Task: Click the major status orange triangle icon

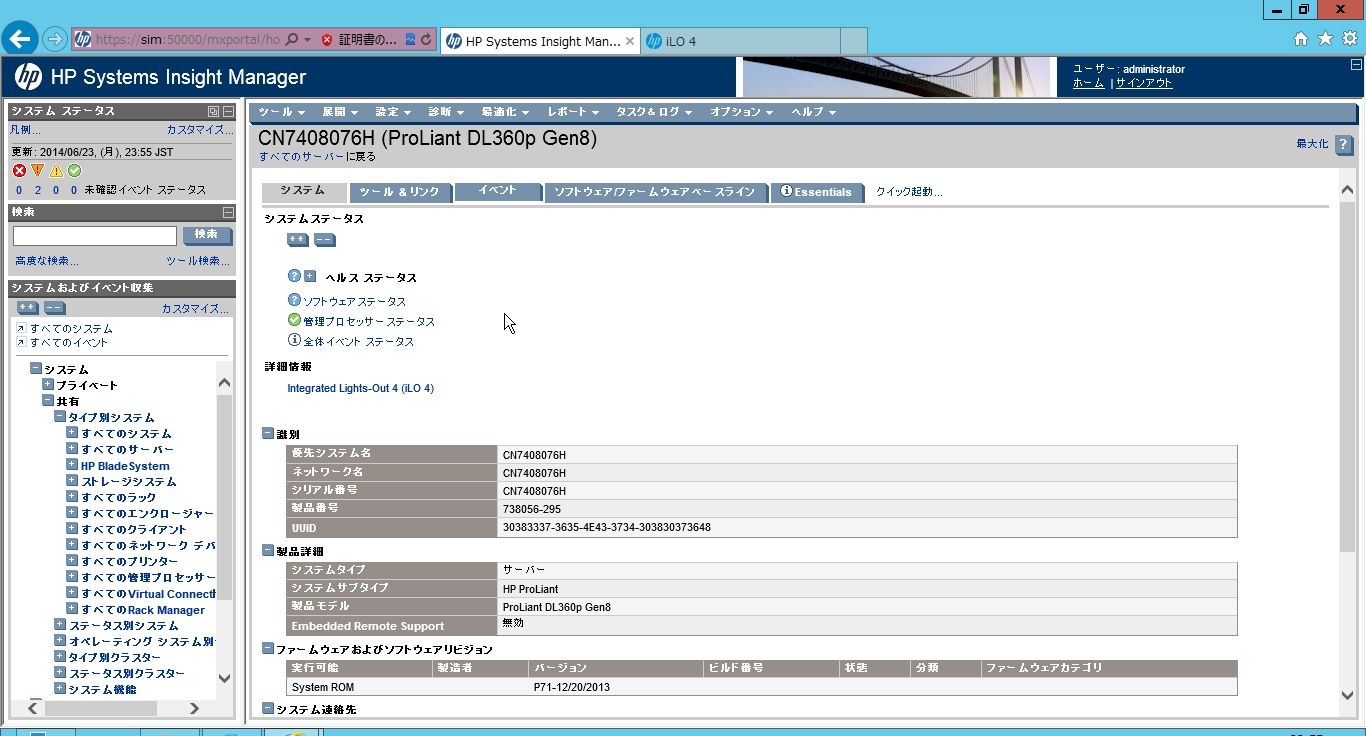Action: [37, 171]
